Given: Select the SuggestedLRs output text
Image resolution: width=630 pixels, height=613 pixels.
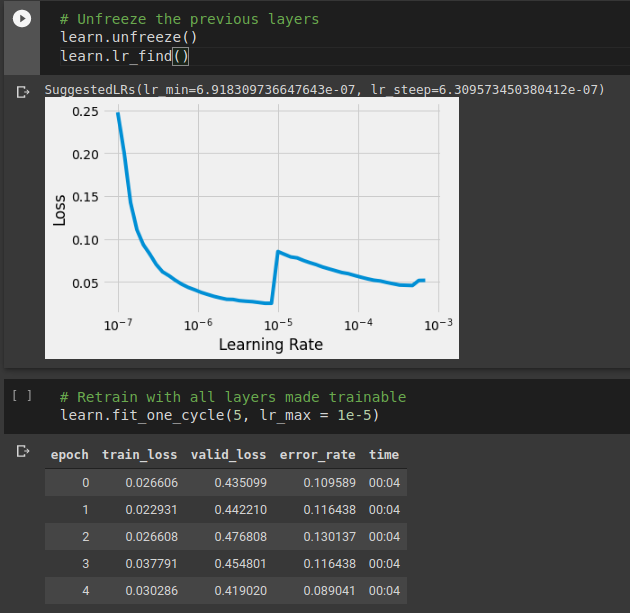Looking at the screenshot, I should 324,90.
